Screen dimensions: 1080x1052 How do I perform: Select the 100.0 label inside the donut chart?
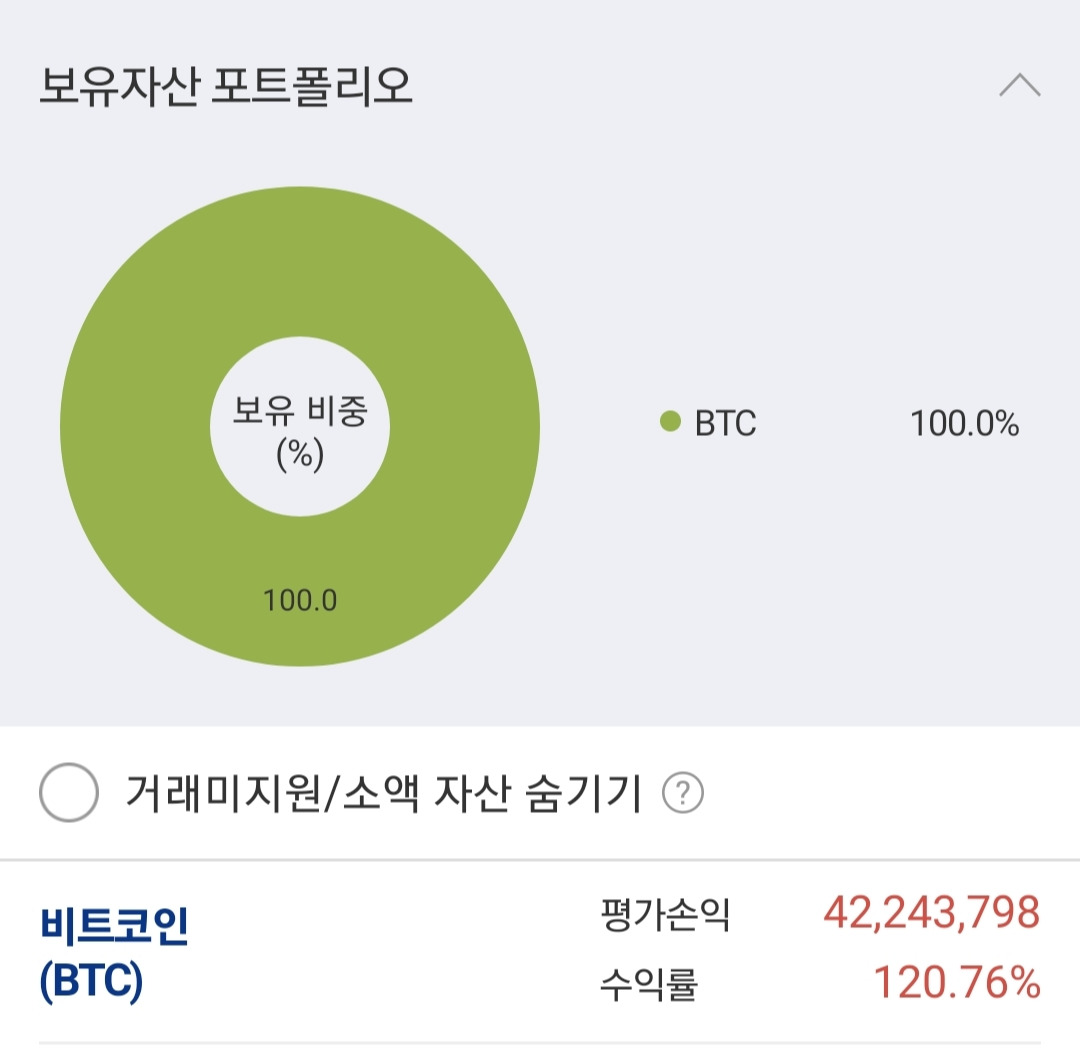pyautogui.click(x=300, y=599)
